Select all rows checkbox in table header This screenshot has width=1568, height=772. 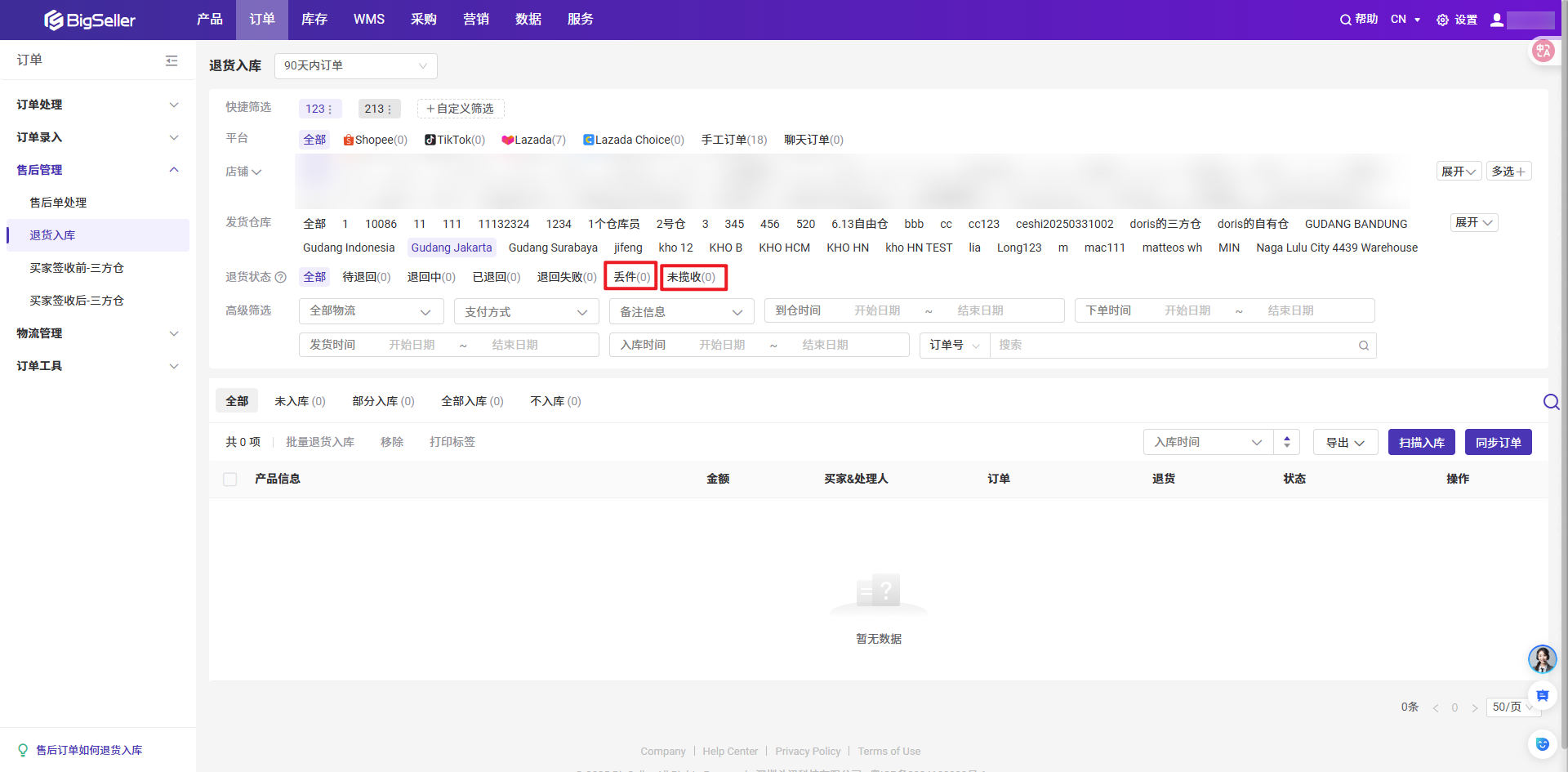pyautogui.click(x=230, y=480)
